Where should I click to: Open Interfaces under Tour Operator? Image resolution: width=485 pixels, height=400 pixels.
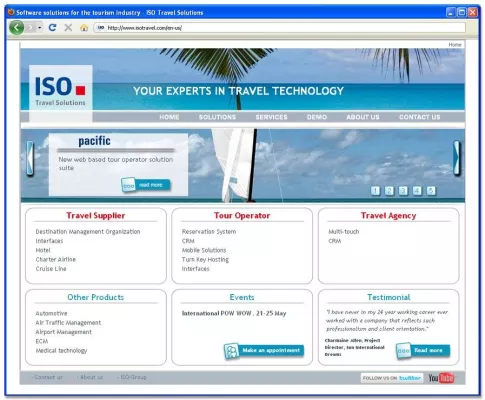pos(196,269)
